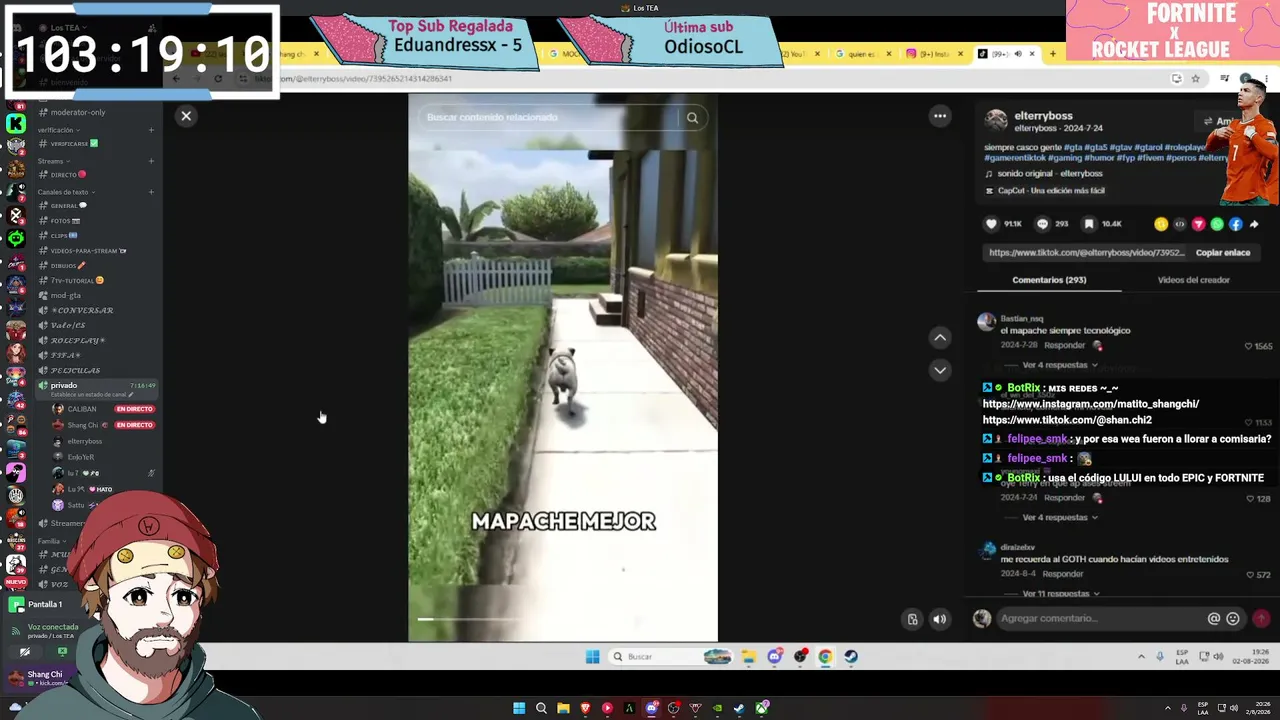1280x720 pixels.
Task: Click the Pantalla 1 screen share entry
Action: (x=45, y=605)
